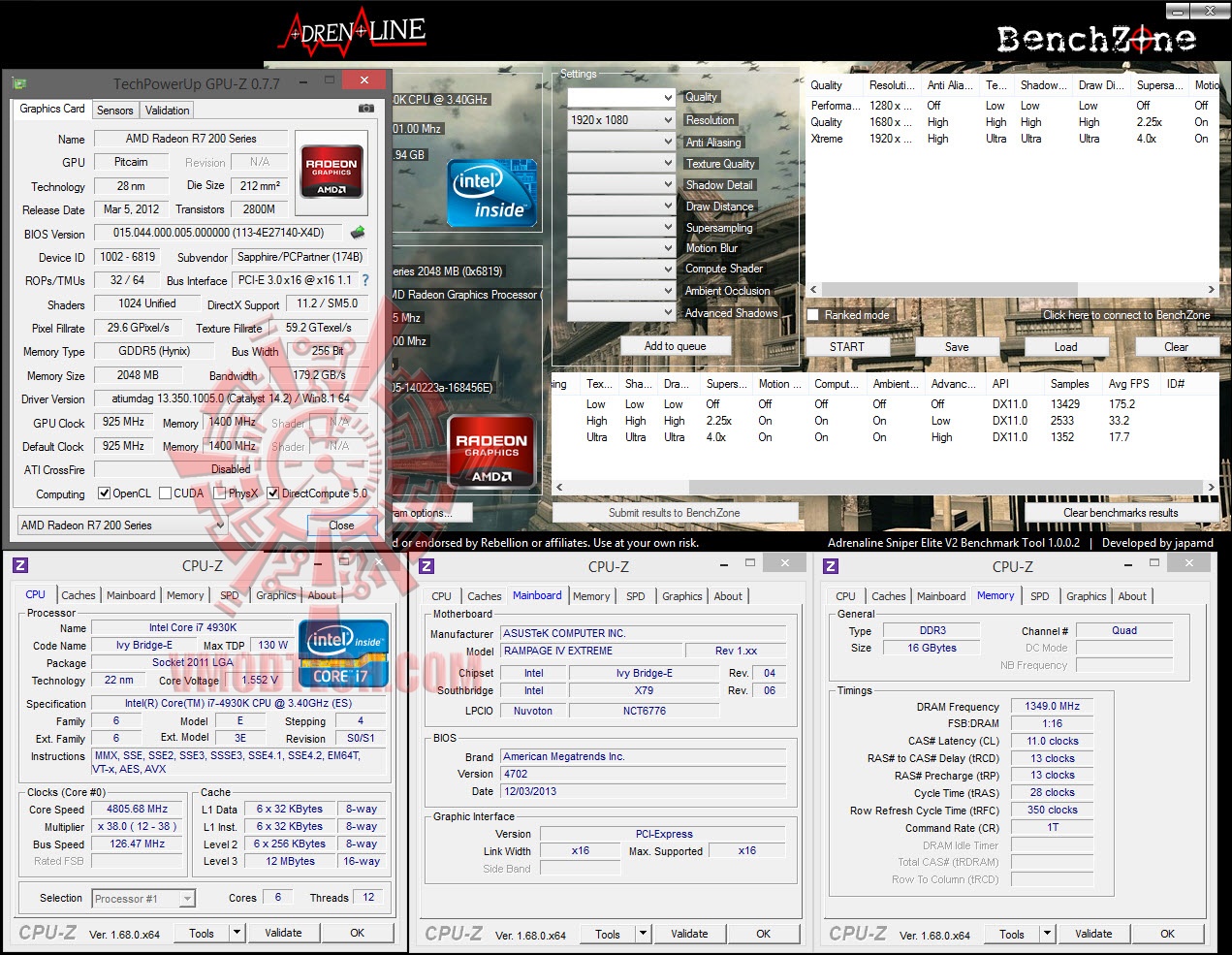This screenshot has height=955, width=1232.
Task: Click the GPU-Z screenshot camera icon
Action: coord(365,109)
